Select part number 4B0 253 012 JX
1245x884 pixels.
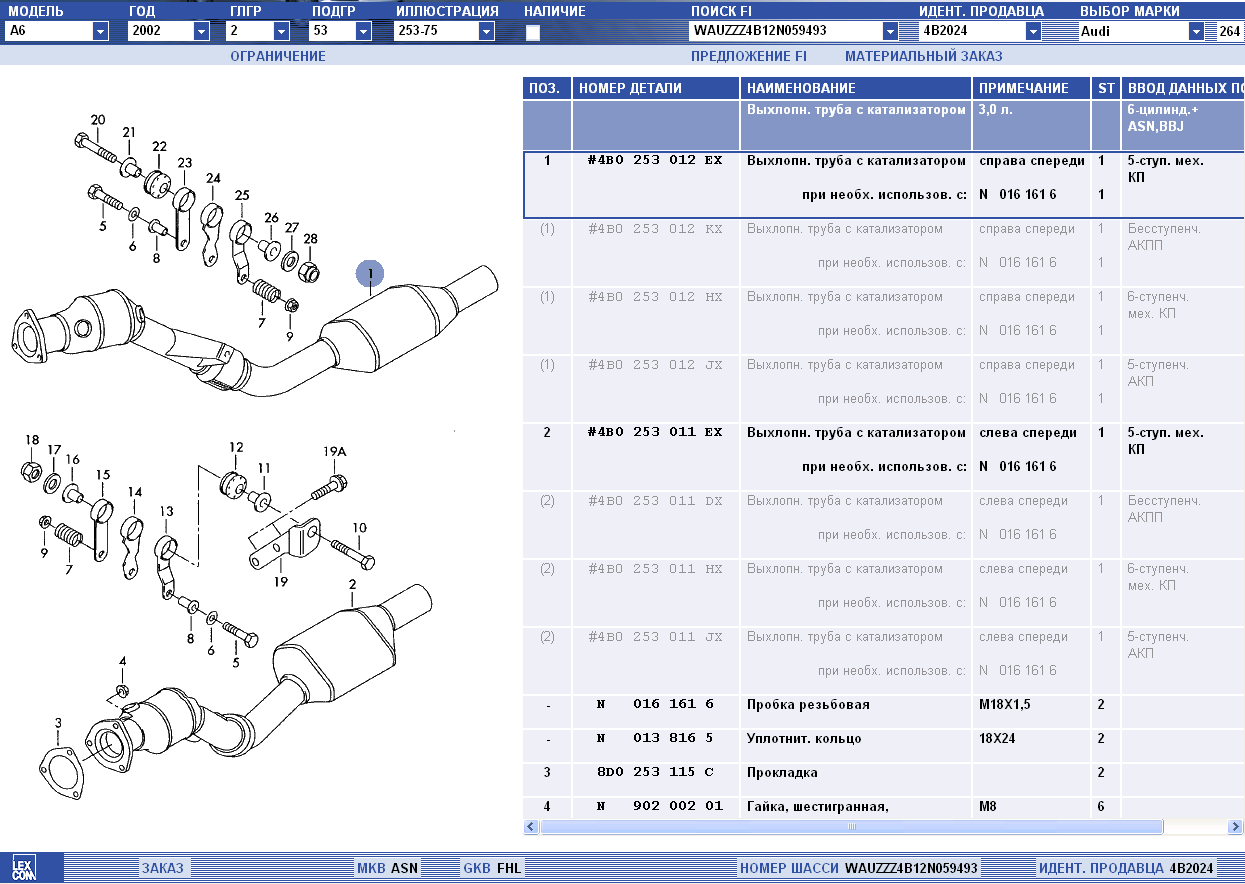pos(655,365)
